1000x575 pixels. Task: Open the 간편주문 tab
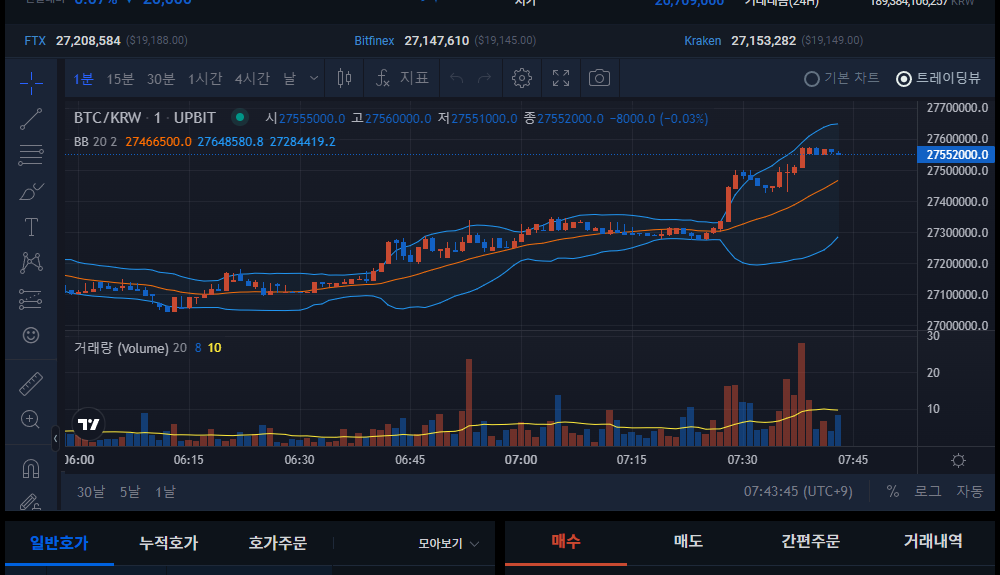tap(811, 542)
